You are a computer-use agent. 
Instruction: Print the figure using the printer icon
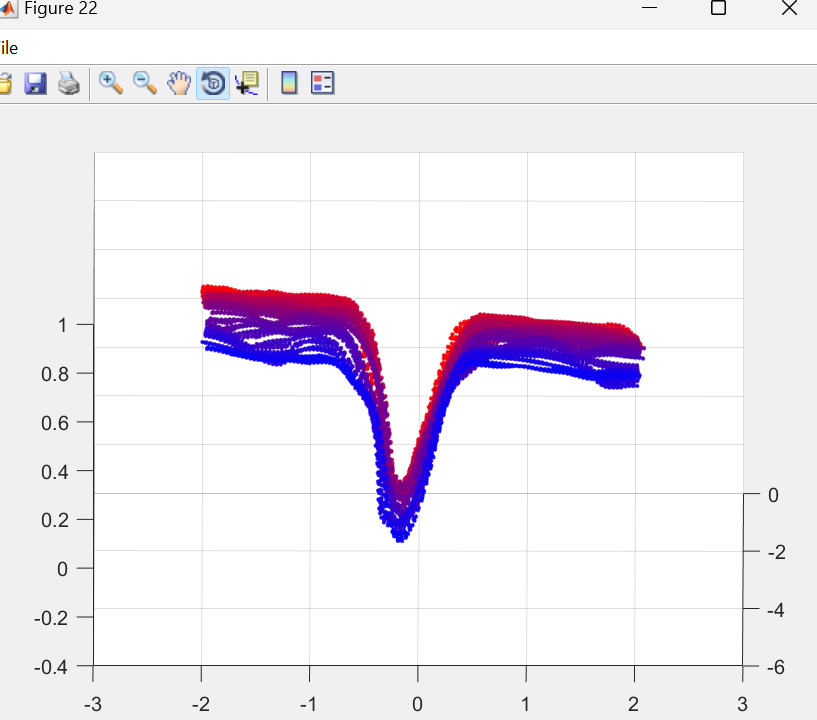click(x=68, y=84)
